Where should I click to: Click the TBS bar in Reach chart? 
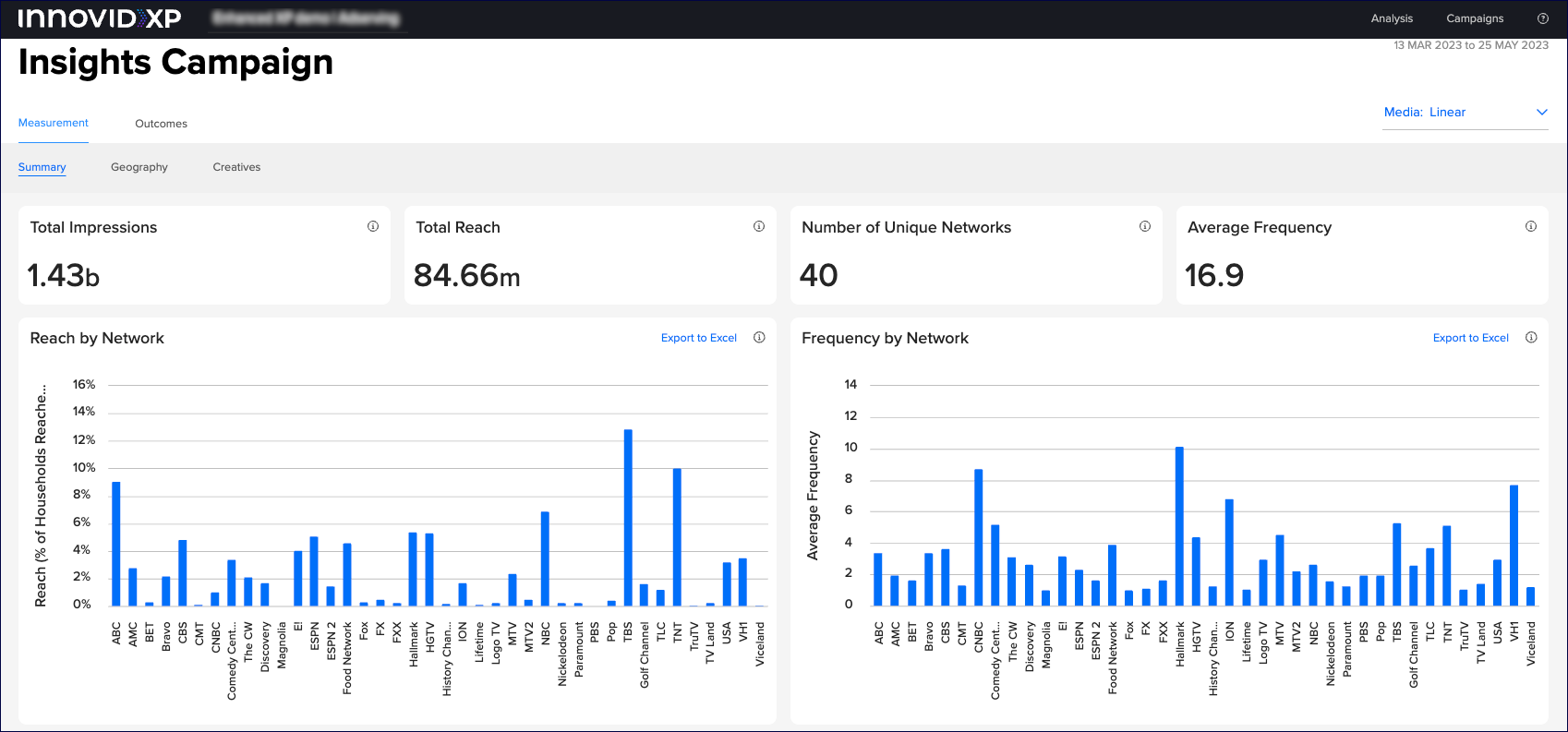628,518
